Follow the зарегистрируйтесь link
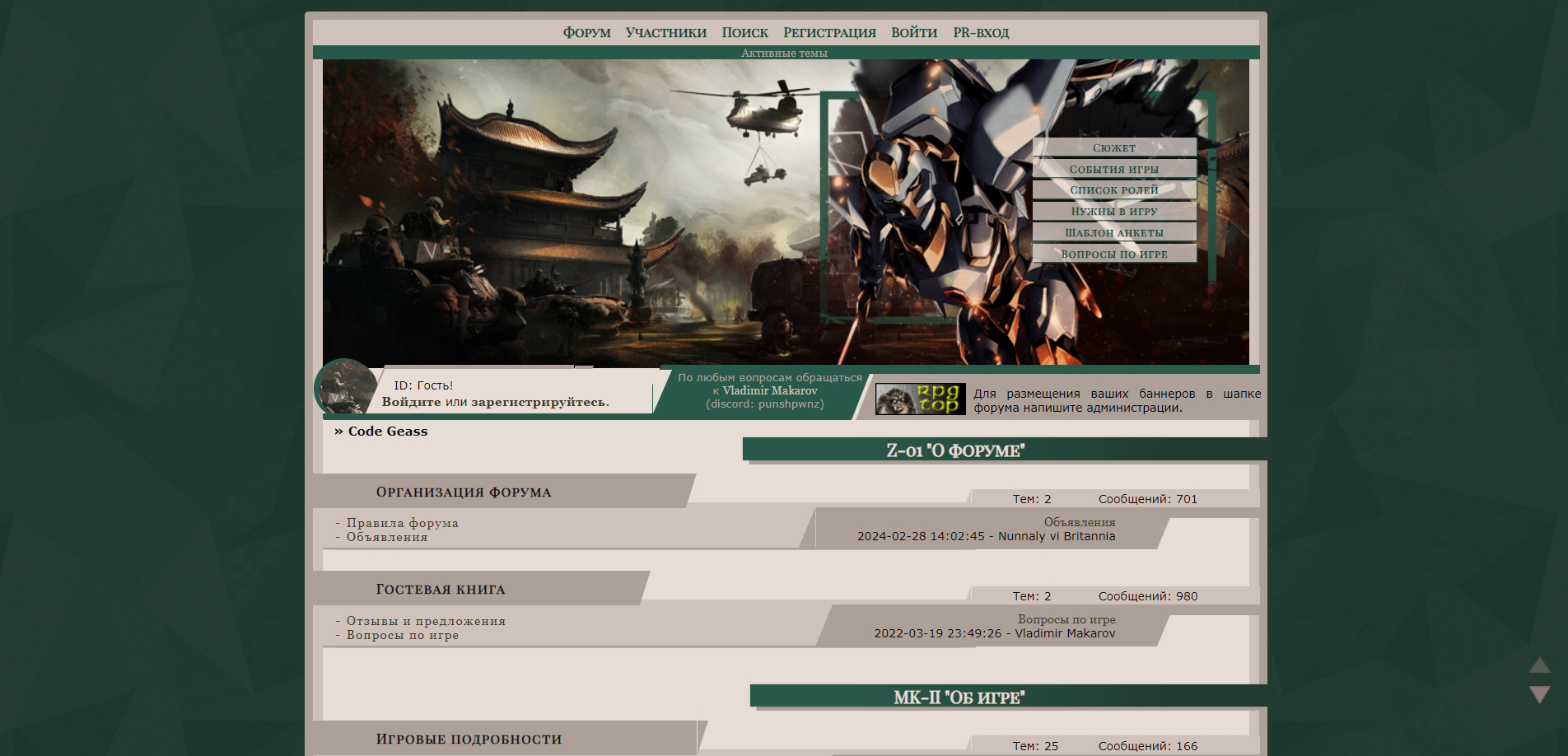The height and width of the screenshot is (756, 1568). click(539, 402)
